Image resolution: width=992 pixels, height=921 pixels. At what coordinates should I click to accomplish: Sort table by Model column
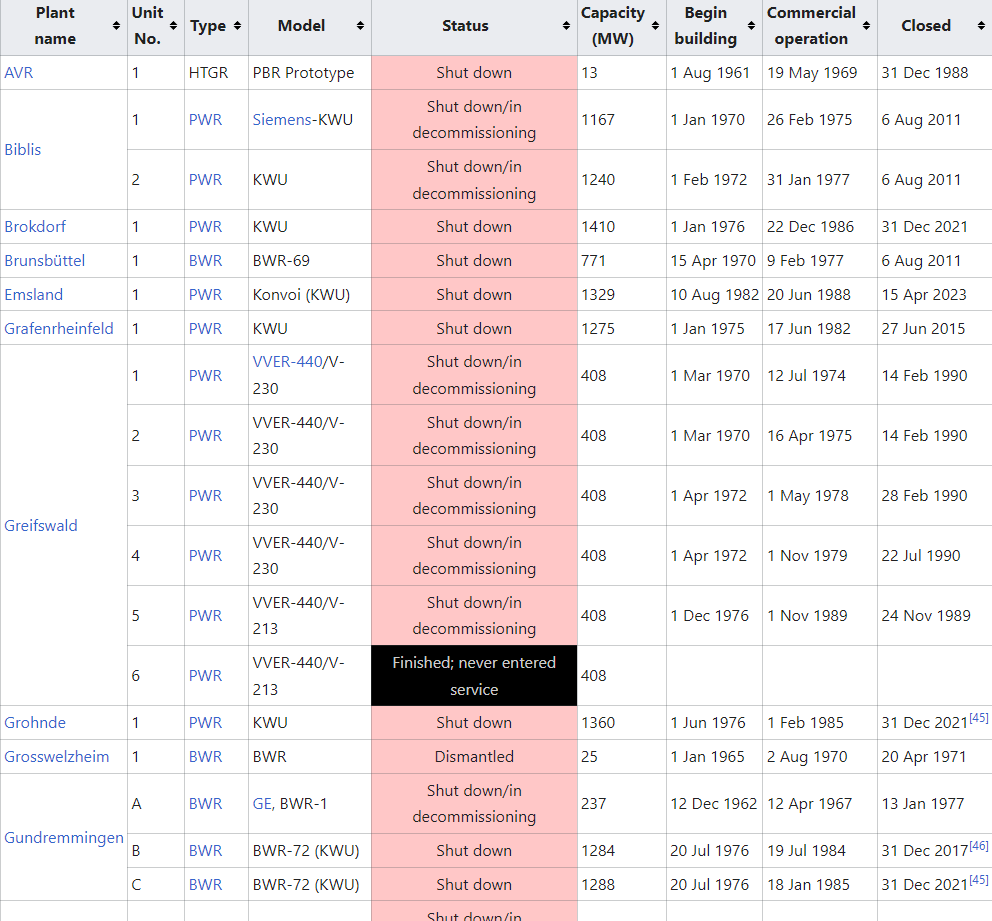point(360,26)
